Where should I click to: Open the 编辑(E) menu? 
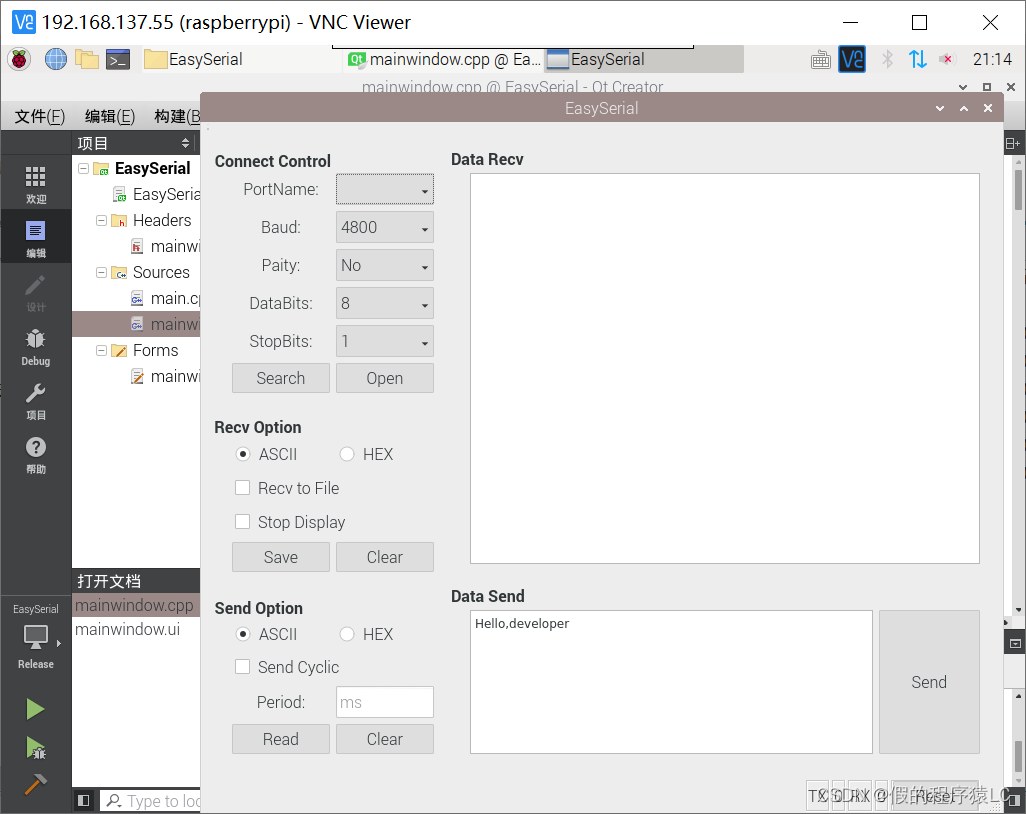tap(110, 116)
